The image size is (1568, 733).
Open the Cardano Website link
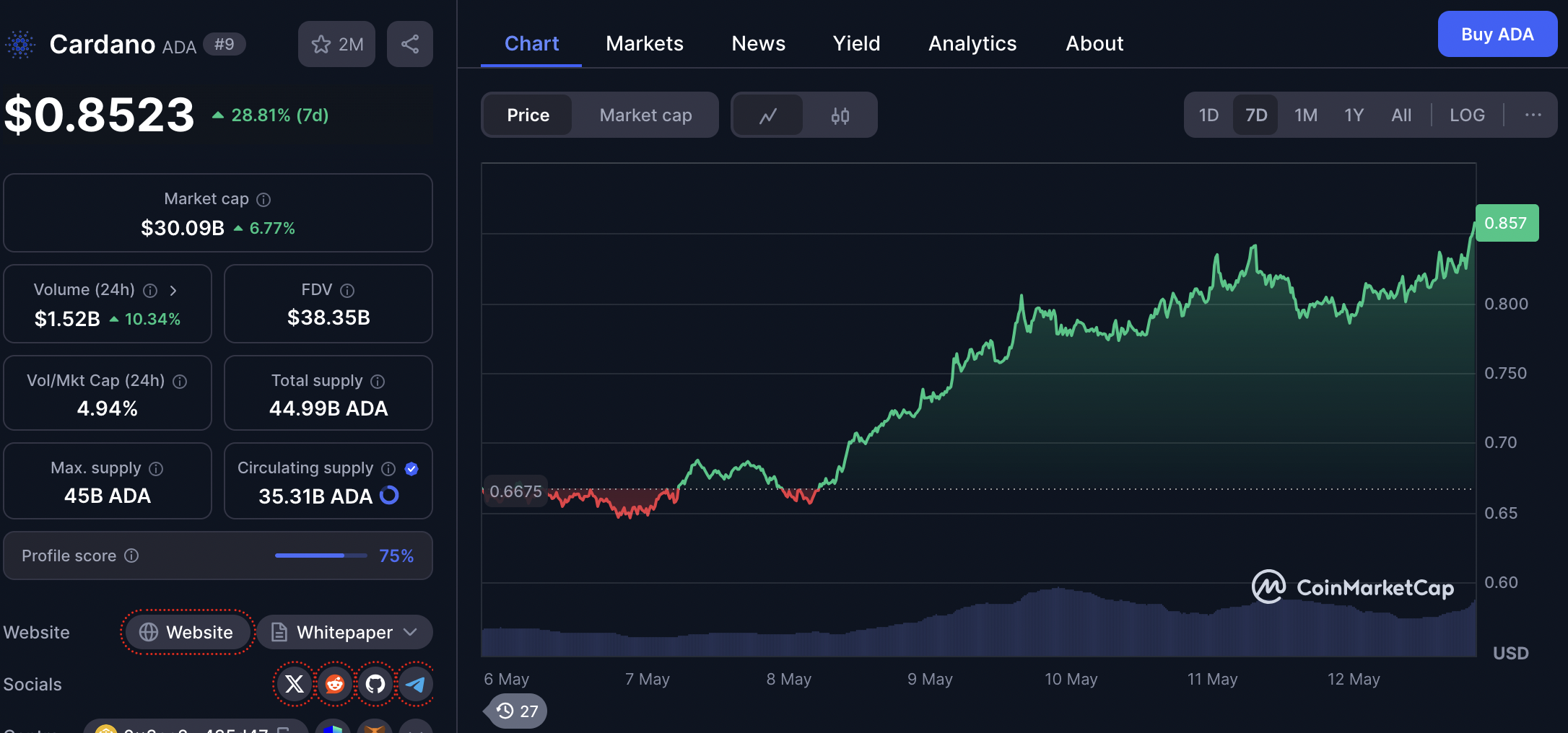[188, 633]
